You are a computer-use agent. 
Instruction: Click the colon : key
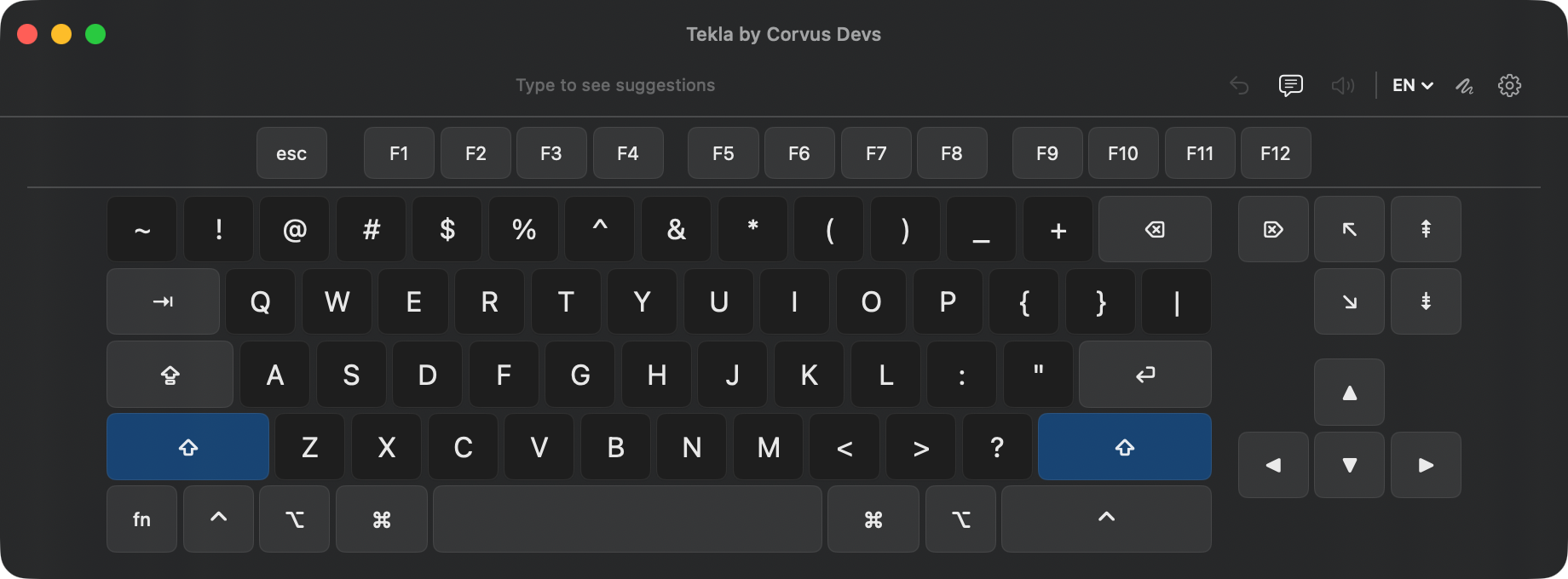961,375
